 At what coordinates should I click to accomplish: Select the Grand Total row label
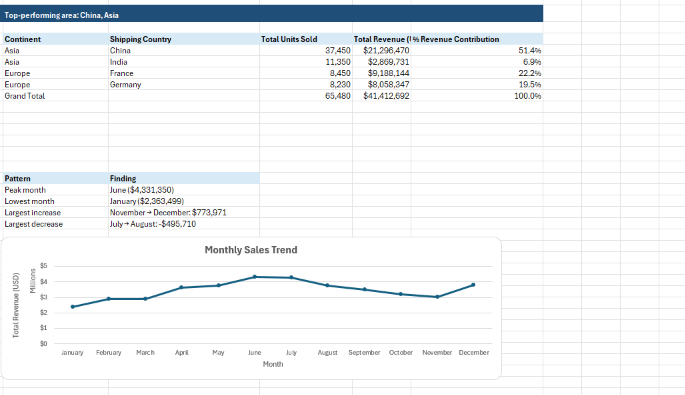click(x=55, y=96)
